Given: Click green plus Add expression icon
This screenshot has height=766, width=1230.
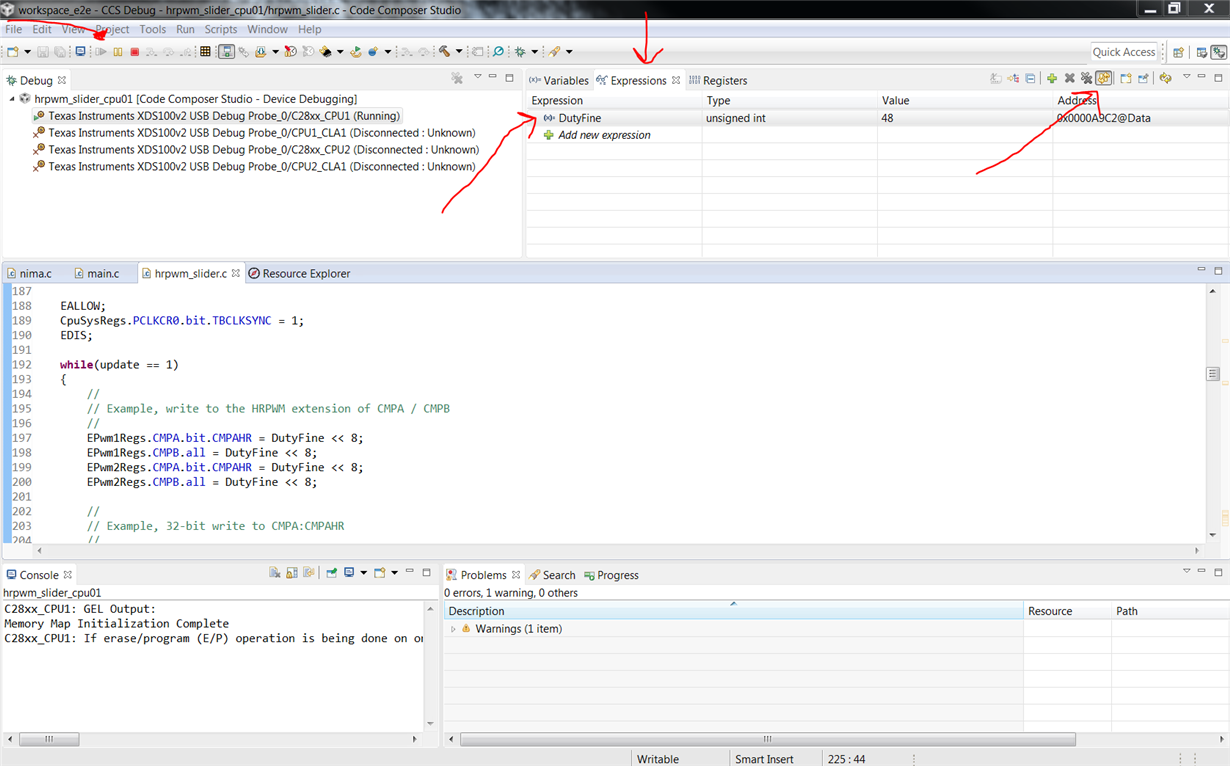Looking at the screenshot, I should tap(1052, 78).
